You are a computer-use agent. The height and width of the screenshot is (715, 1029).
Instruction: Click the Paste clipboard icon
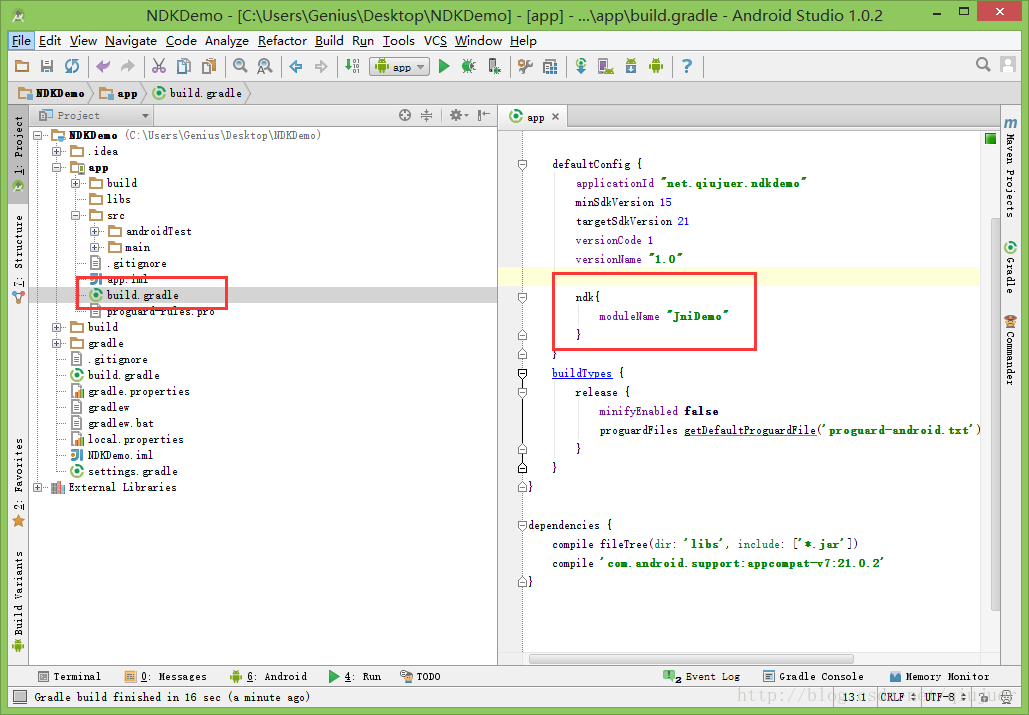[209, 66]
